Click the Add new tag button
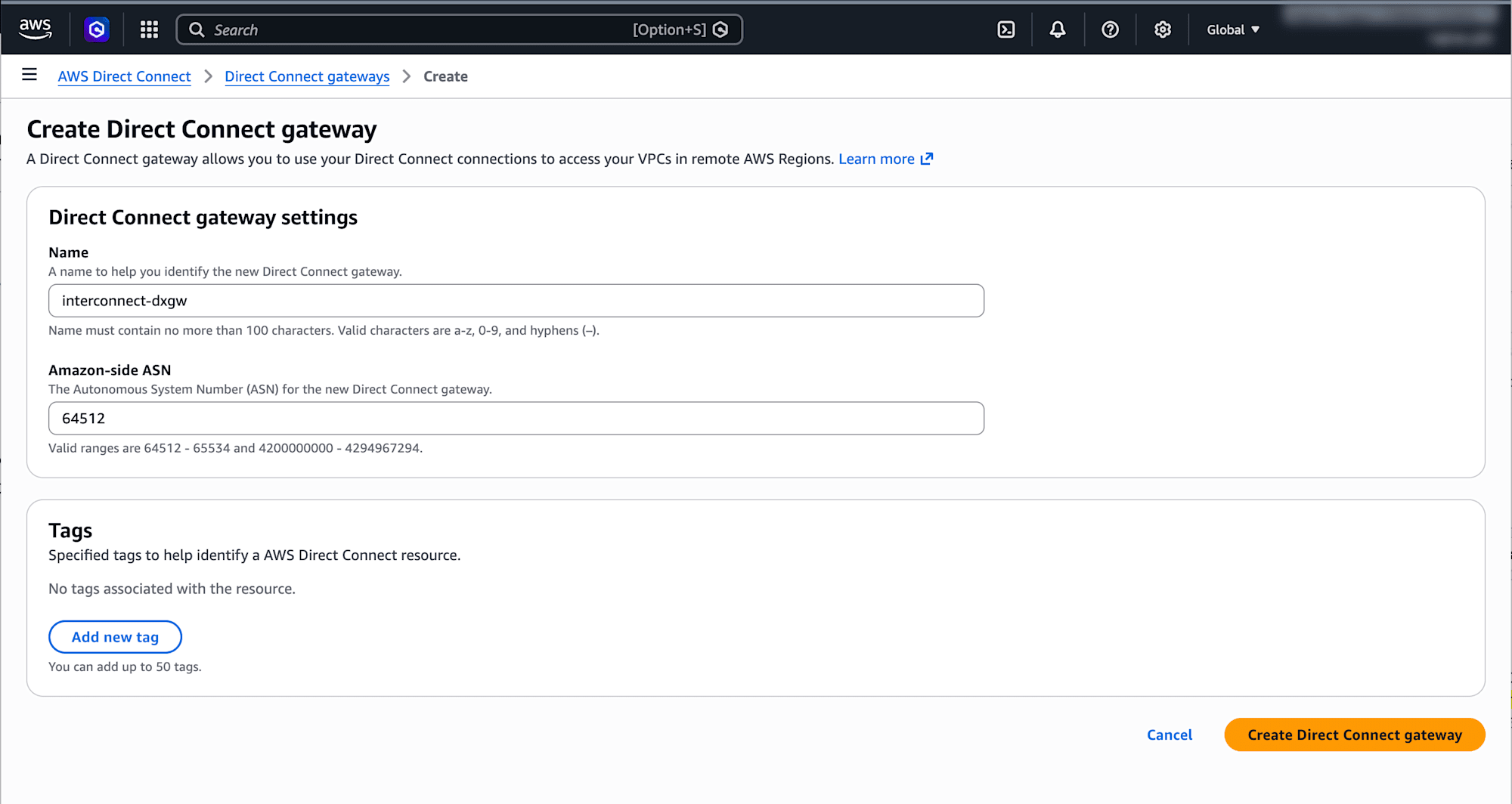This screenshot has height=804, width=1512. (115, 637)
